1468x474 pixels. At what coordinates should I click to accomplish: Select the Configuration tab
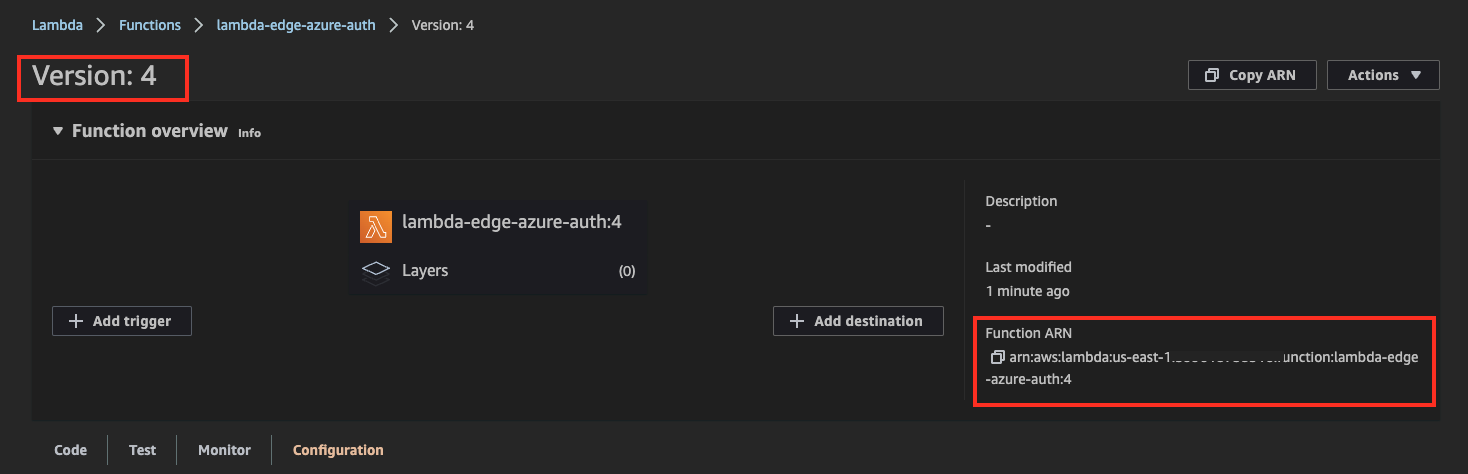tap(338, 450)
